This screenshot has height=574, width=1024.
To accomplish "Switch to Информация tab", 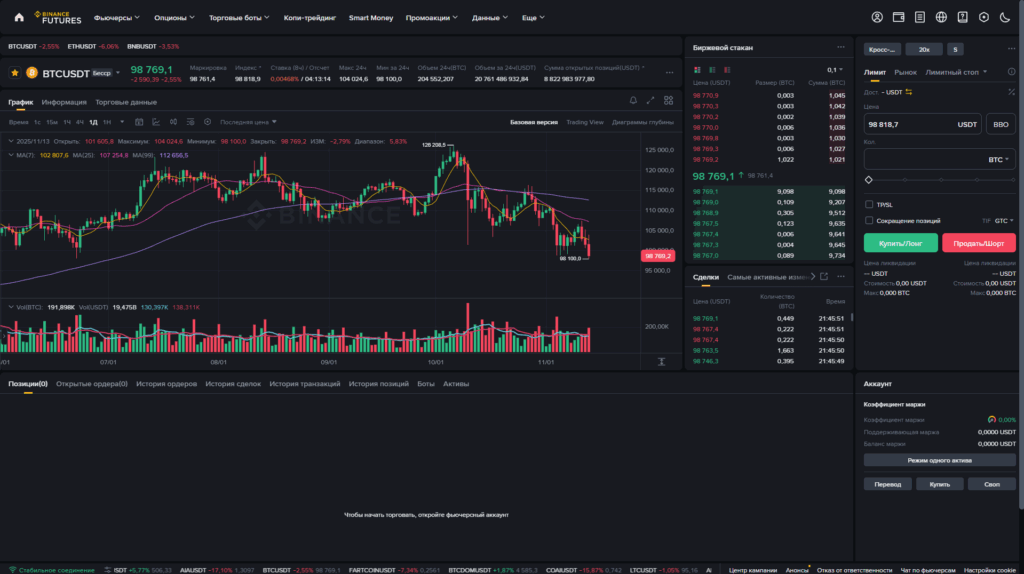I will point(64,102).
